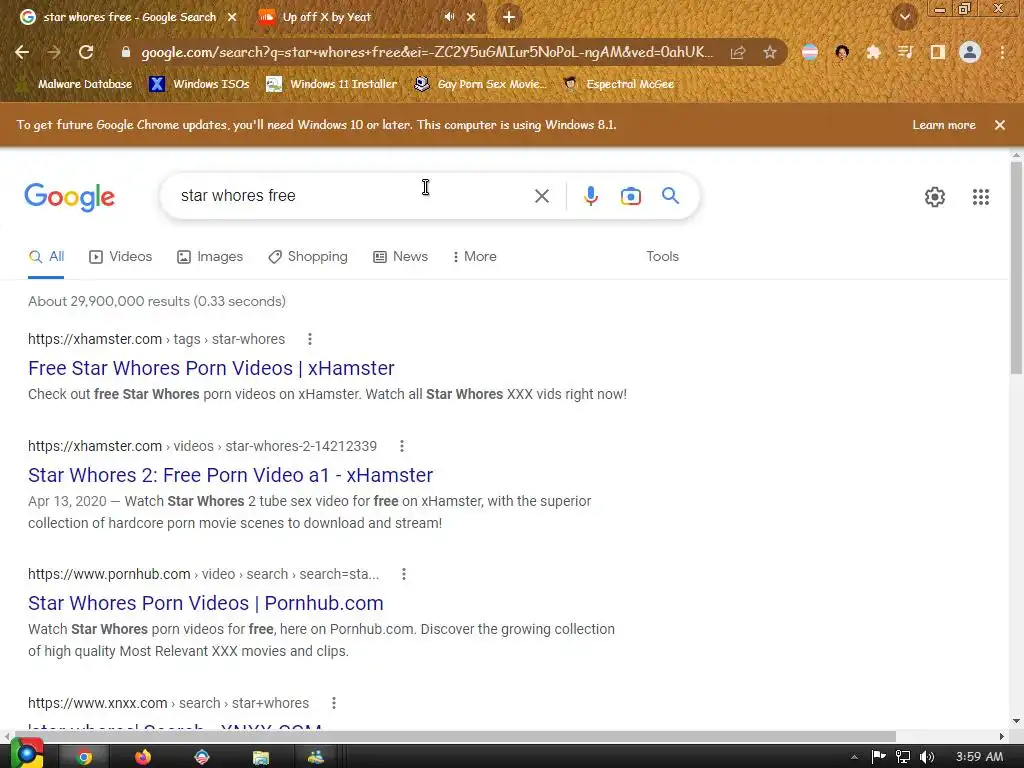1024x768 pixels.
Task: Expand the More search categories menu
Action: [475, 257]
